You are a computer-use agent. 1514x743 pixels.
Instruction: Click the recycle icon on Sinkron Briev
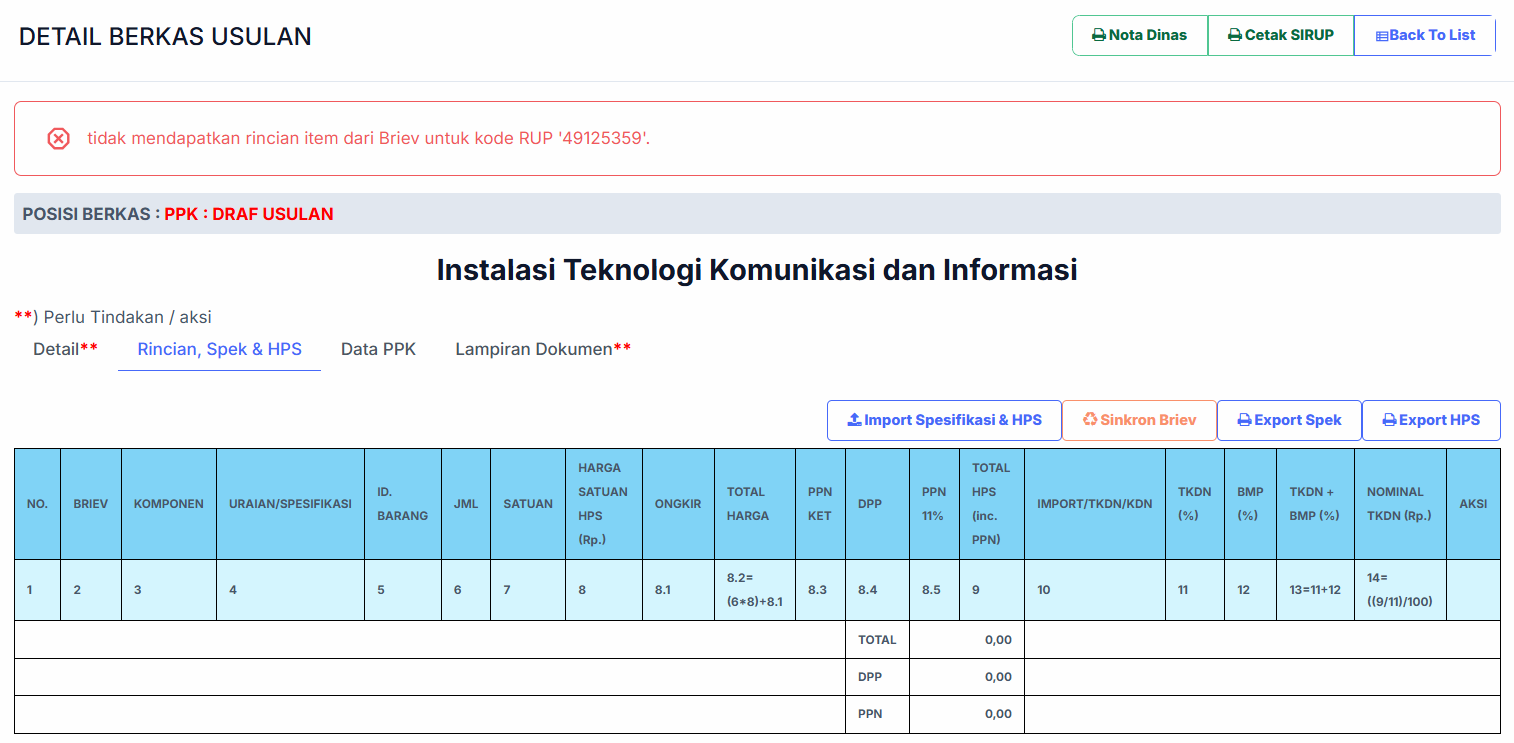click(1089, 420)
